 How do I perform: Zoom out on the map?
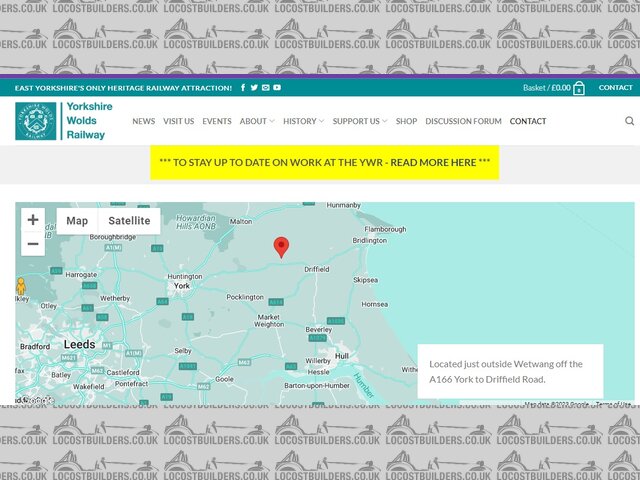tap(33, 244)
